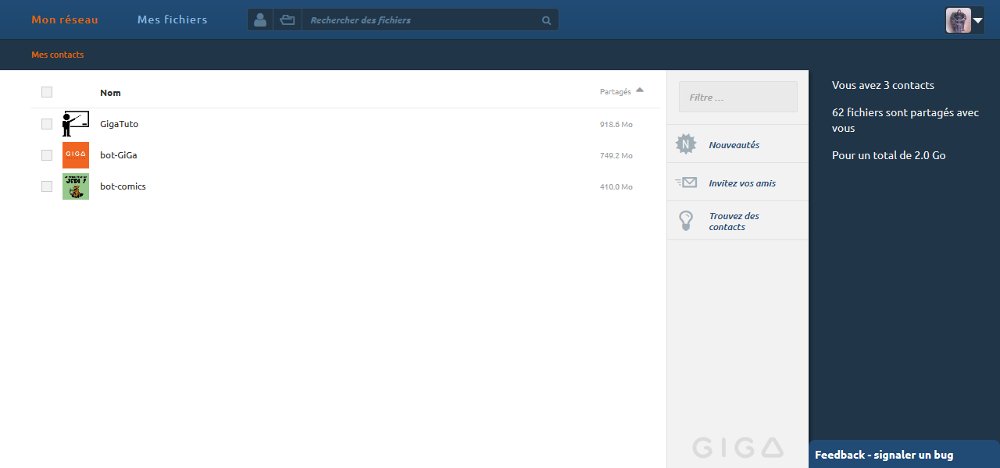Click the 749.2 Mo shared size value
The width and height of the screenshot is (1000, 468).
[616, 156]
